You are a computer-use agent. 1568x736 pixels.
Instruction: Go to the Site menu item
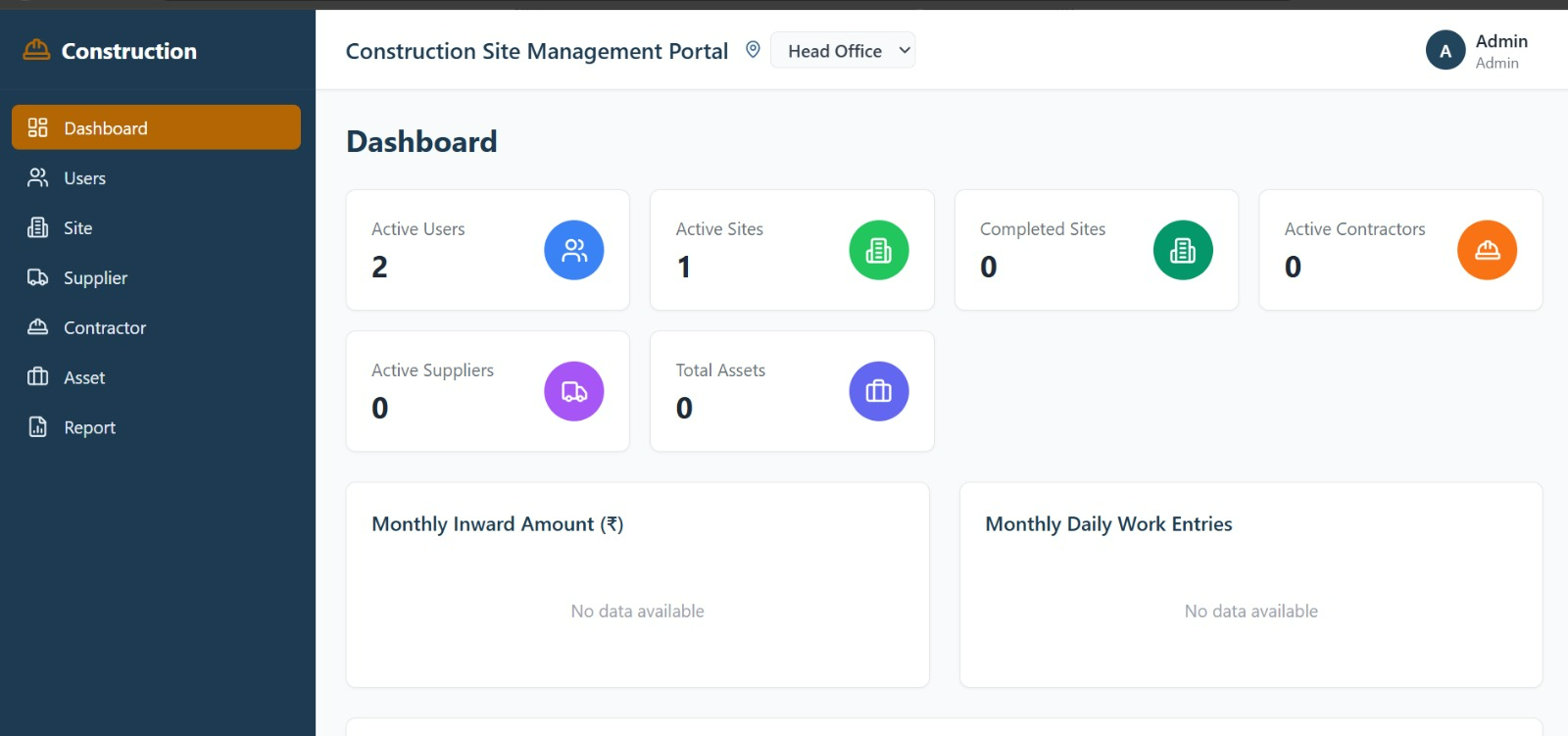pyautogui.click(x=156, y=227)
